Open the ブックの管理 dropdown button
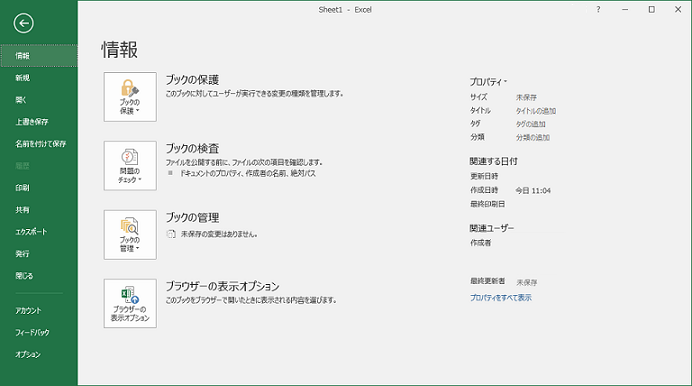The image size is (692, 386). (x=130, y=235)
